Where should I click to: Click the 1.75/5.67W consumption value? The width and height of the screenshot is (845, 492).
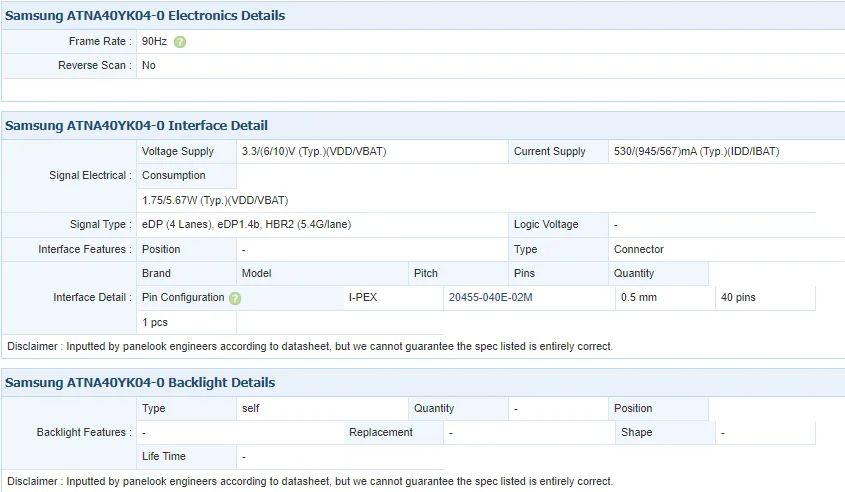click(x=215, y=200)
